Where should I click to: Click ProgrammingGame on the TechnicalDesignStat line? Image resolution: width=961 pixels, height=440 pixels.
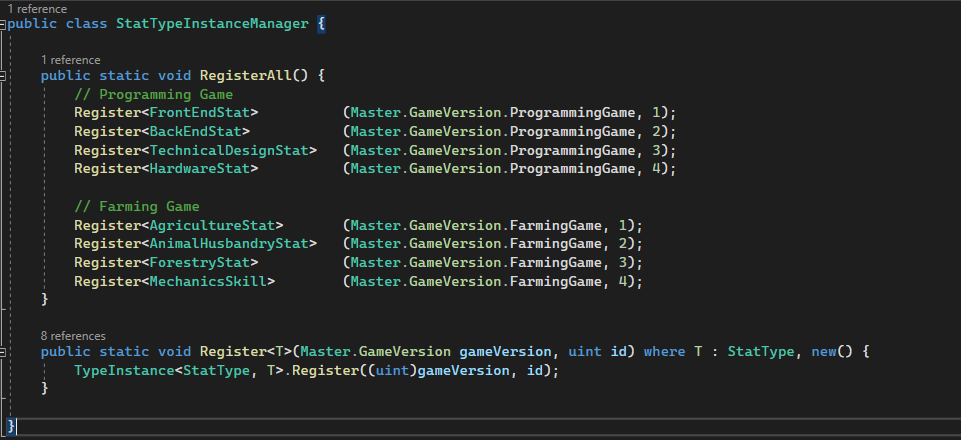click(x=573, y=150)
